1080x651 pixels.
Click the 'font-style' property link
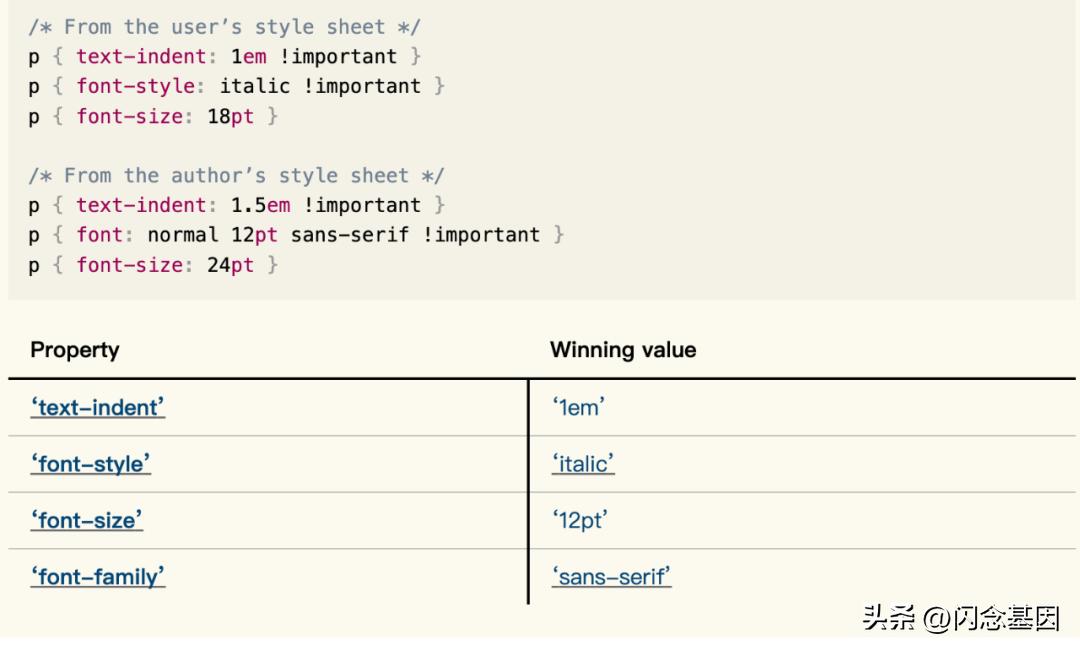coord(91,464)
